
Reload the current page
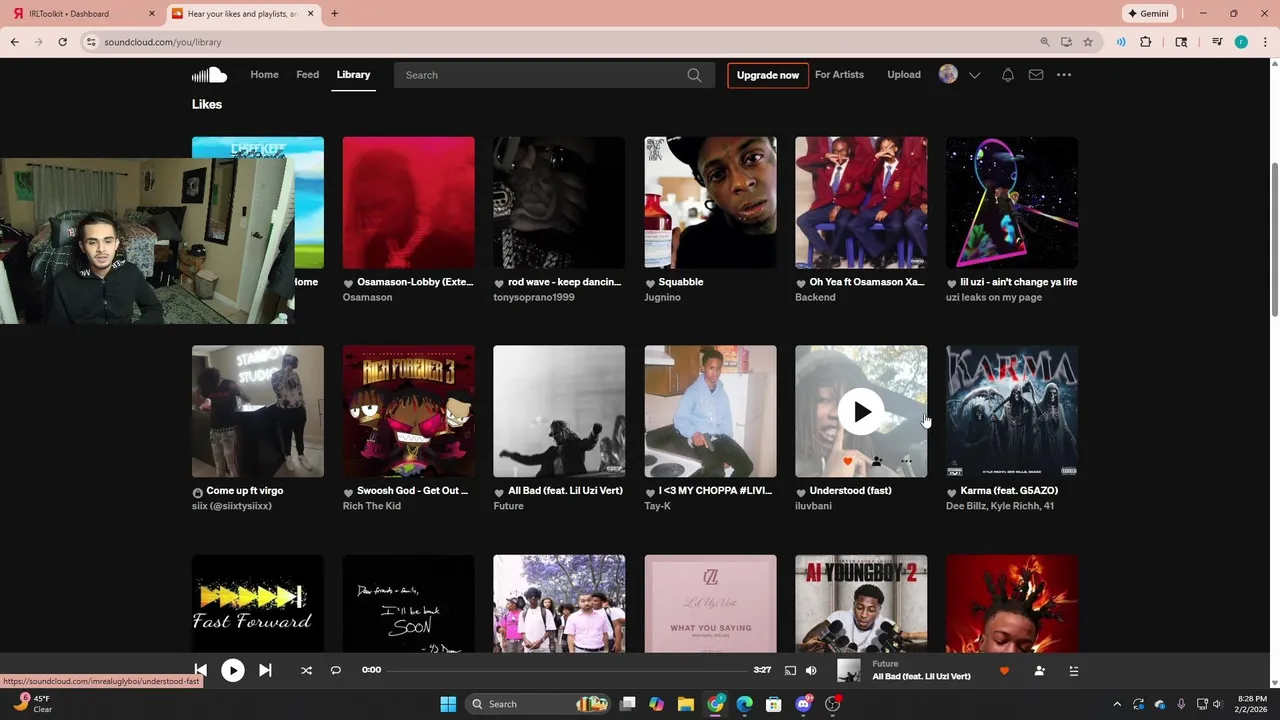point(62,42)
